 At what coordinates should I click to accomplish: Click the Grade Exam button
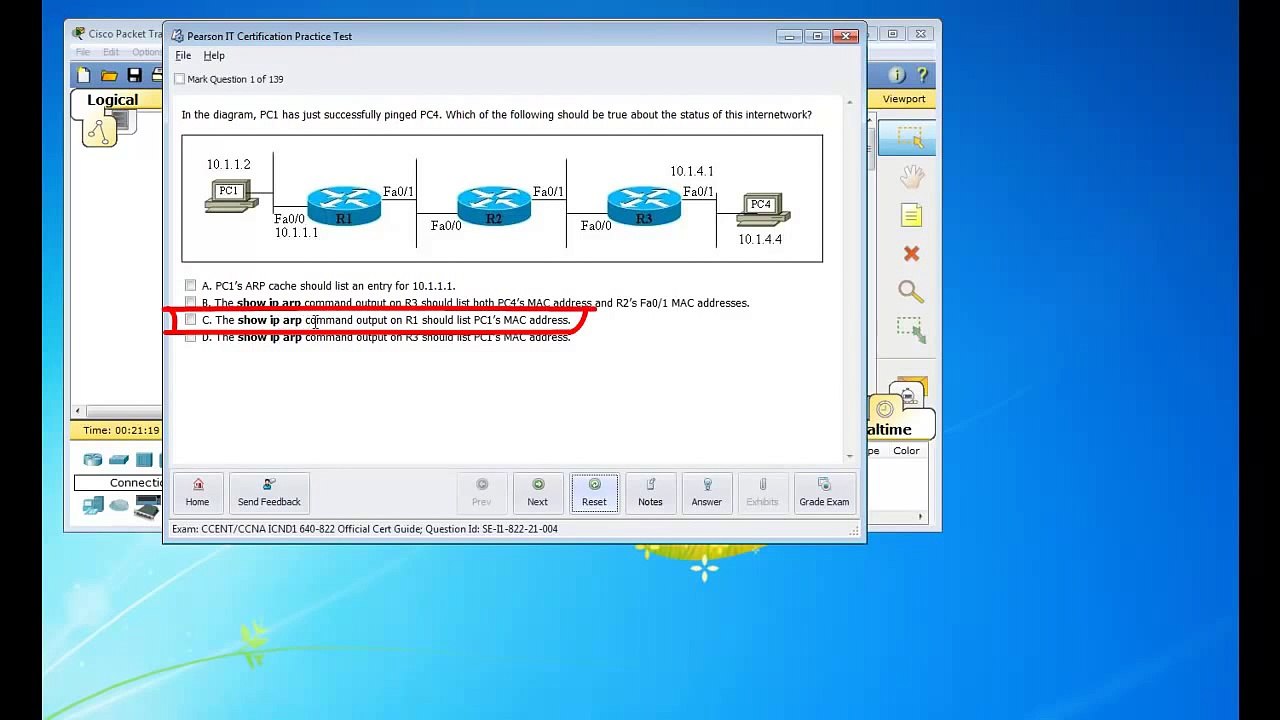[x=824, y=492]
